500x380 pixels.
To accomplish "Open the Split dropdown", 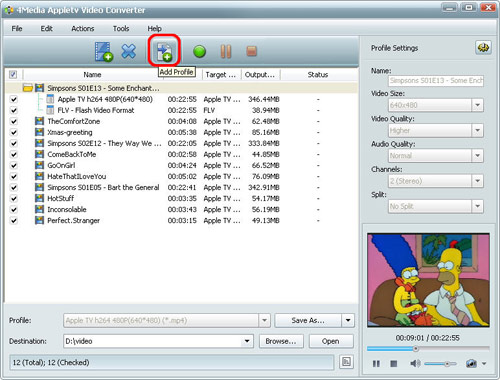I will pyautogui.click(x=477, y=206).
